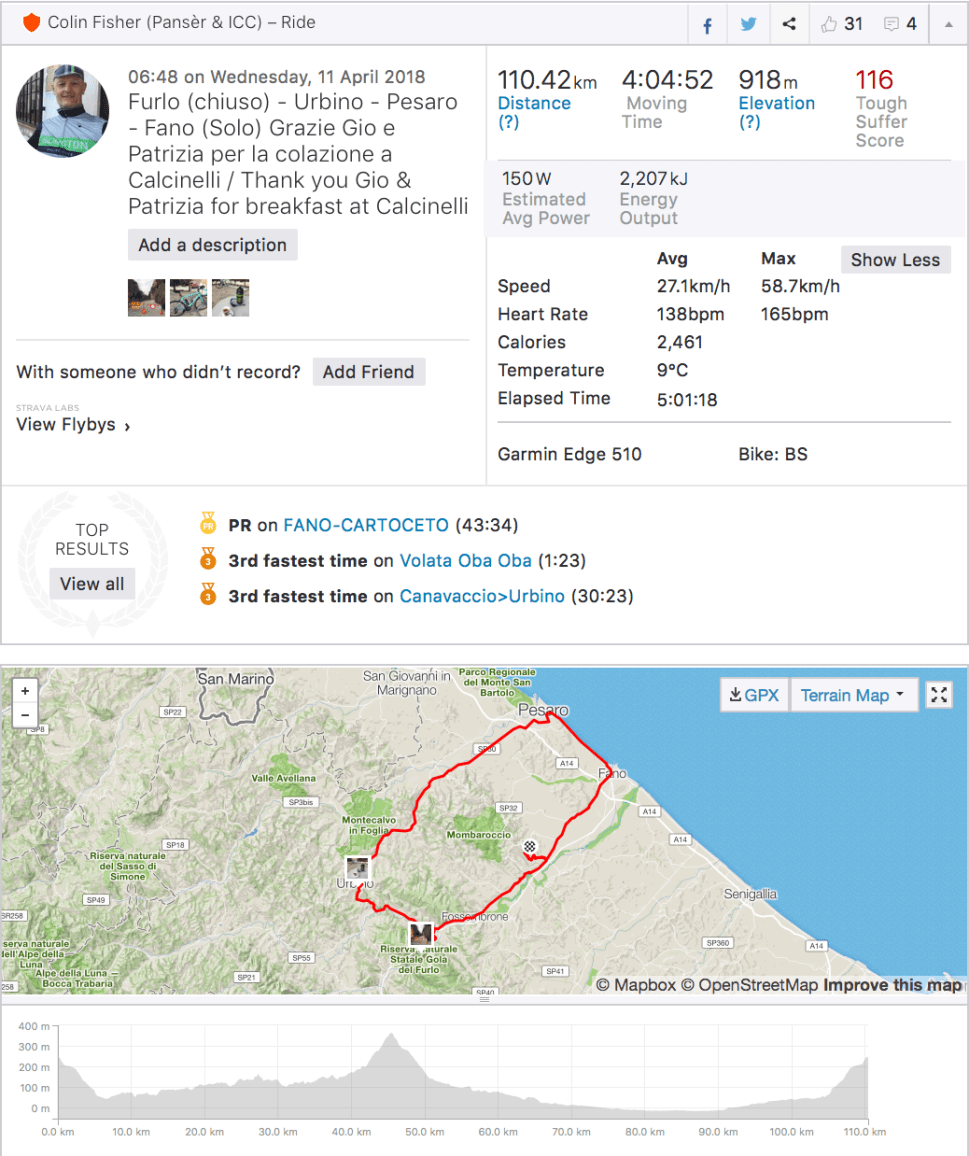Zoom in on the map with the plus control
Viewport: 969px width, 1156px height.
tap(25, 690)
